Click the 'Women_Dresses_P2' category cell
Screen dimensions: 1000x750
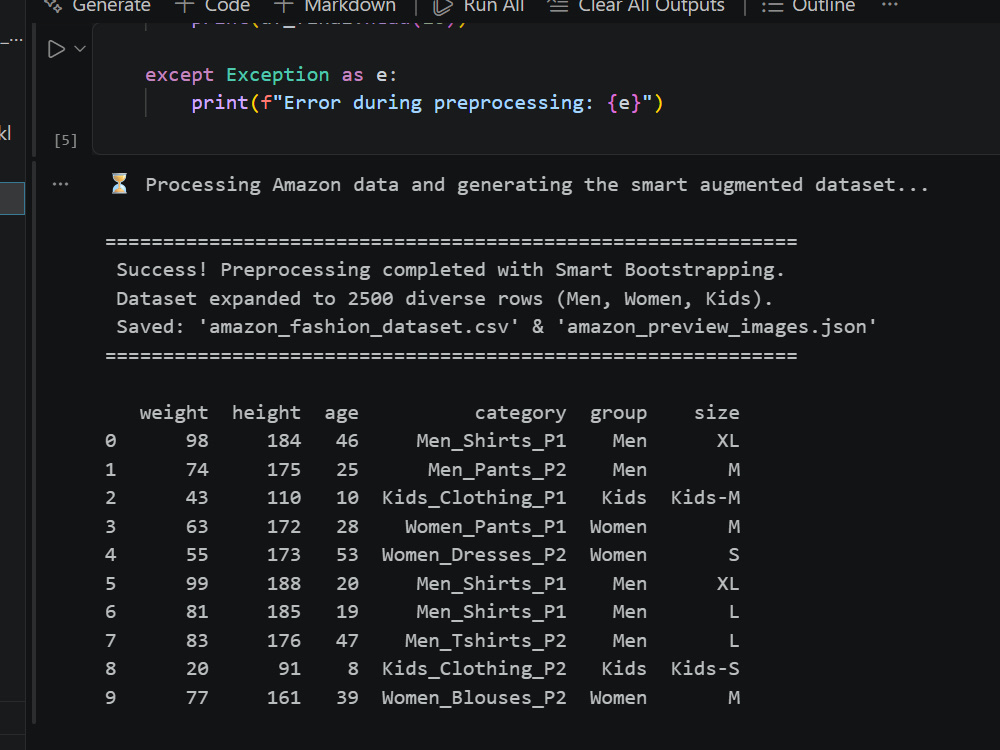point(474,555)
